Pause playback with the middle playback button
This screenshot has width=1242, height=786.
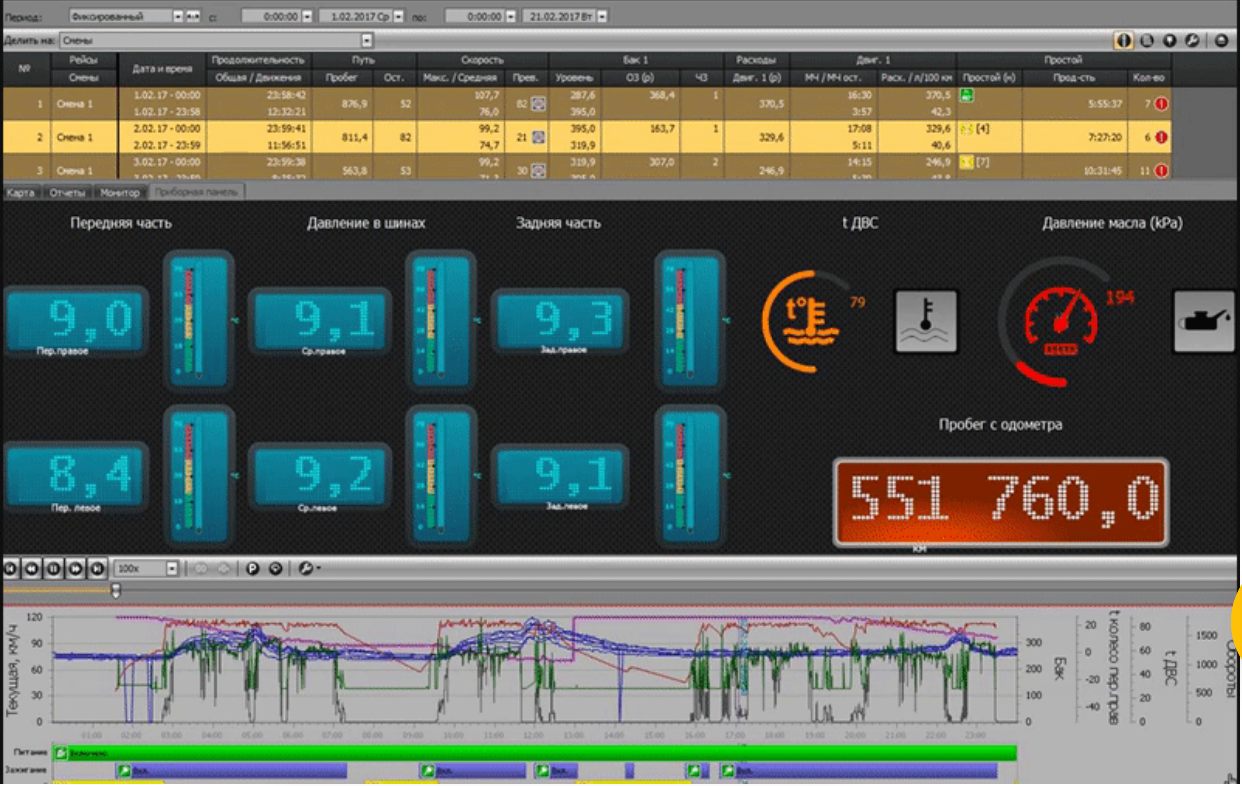pyautogui.click(x=53, y=568)
